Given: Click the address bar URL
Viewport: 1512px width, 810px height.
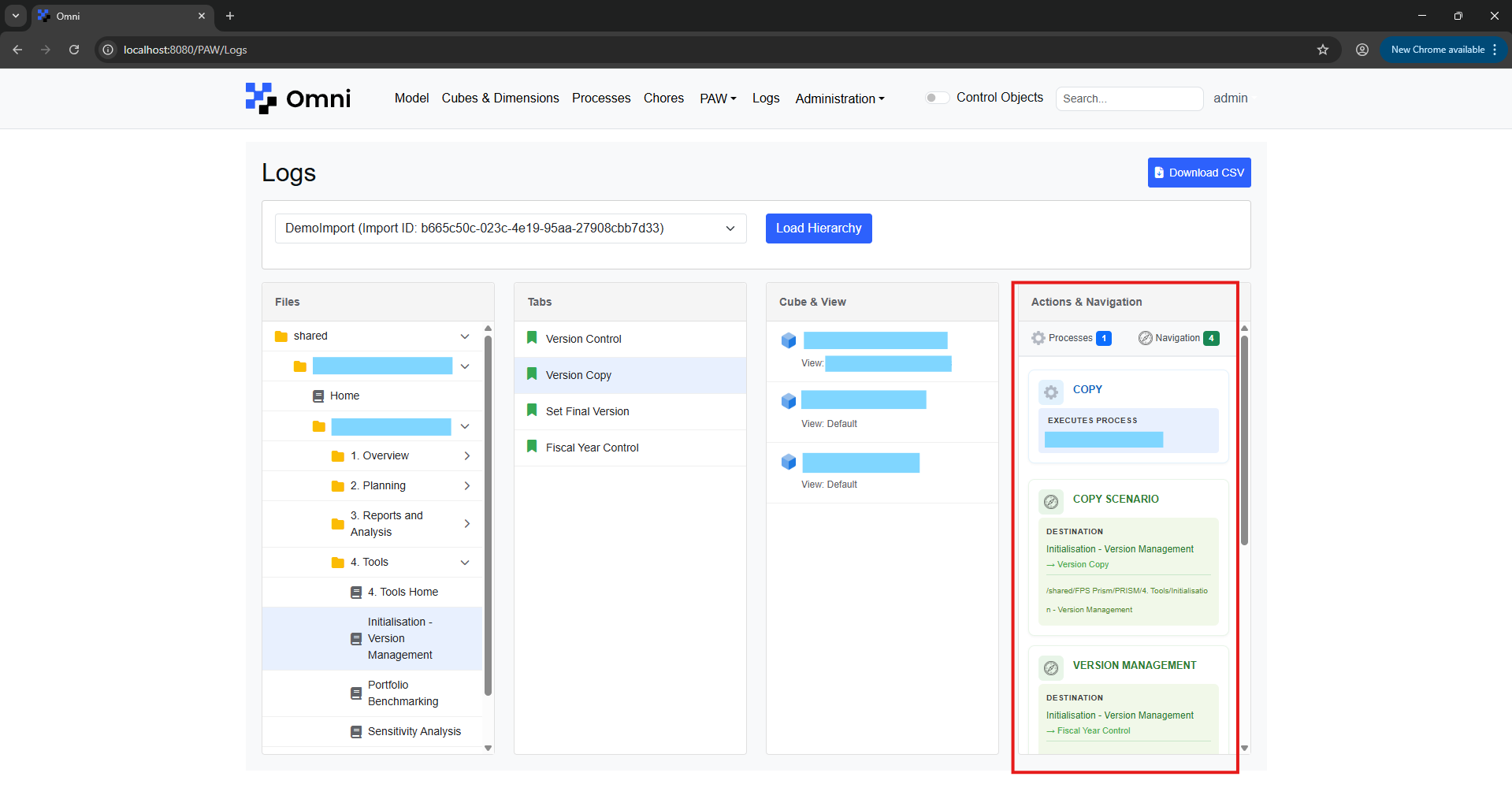Looking at the screenshot, I should pos(185,50).
